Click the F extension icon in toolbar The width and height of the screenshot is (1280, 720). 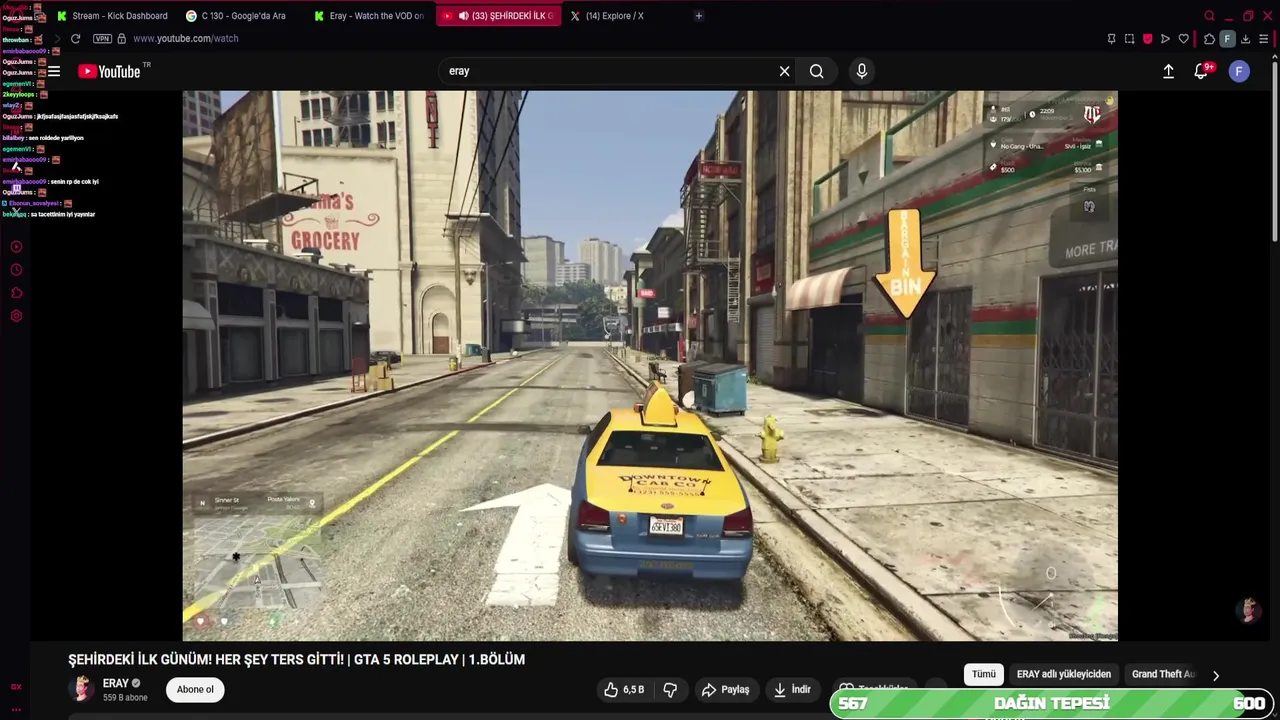1227,39
